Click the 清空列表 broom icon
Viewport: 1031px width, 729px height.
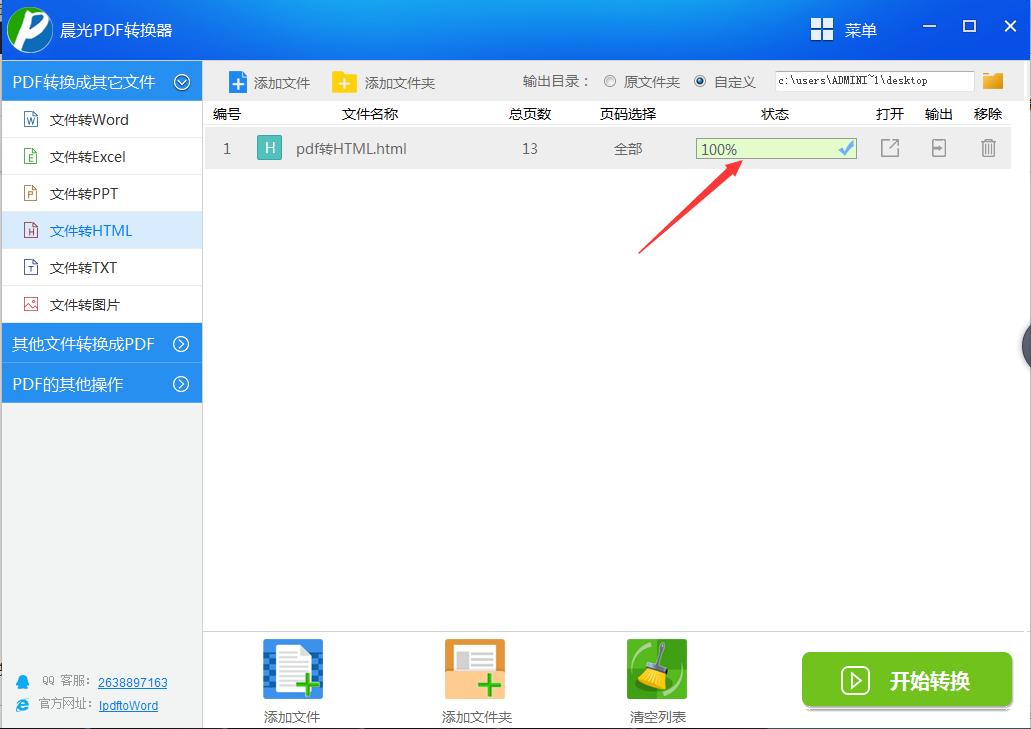click(656, 668)
